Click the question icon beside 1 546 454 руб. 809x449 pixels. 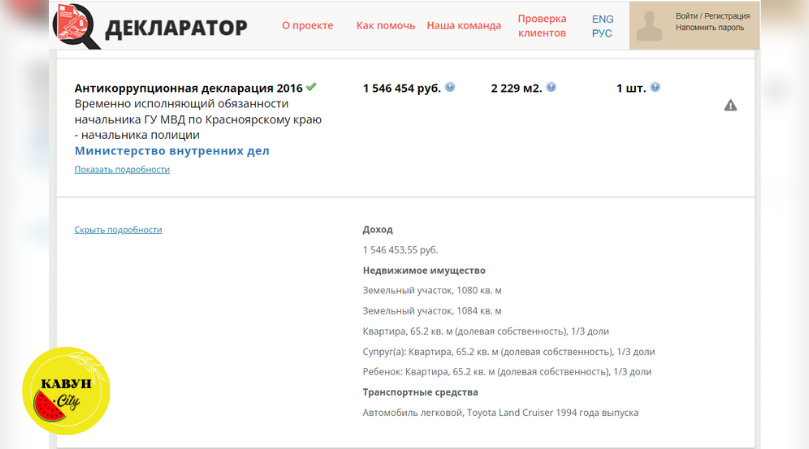pos(450,87)
